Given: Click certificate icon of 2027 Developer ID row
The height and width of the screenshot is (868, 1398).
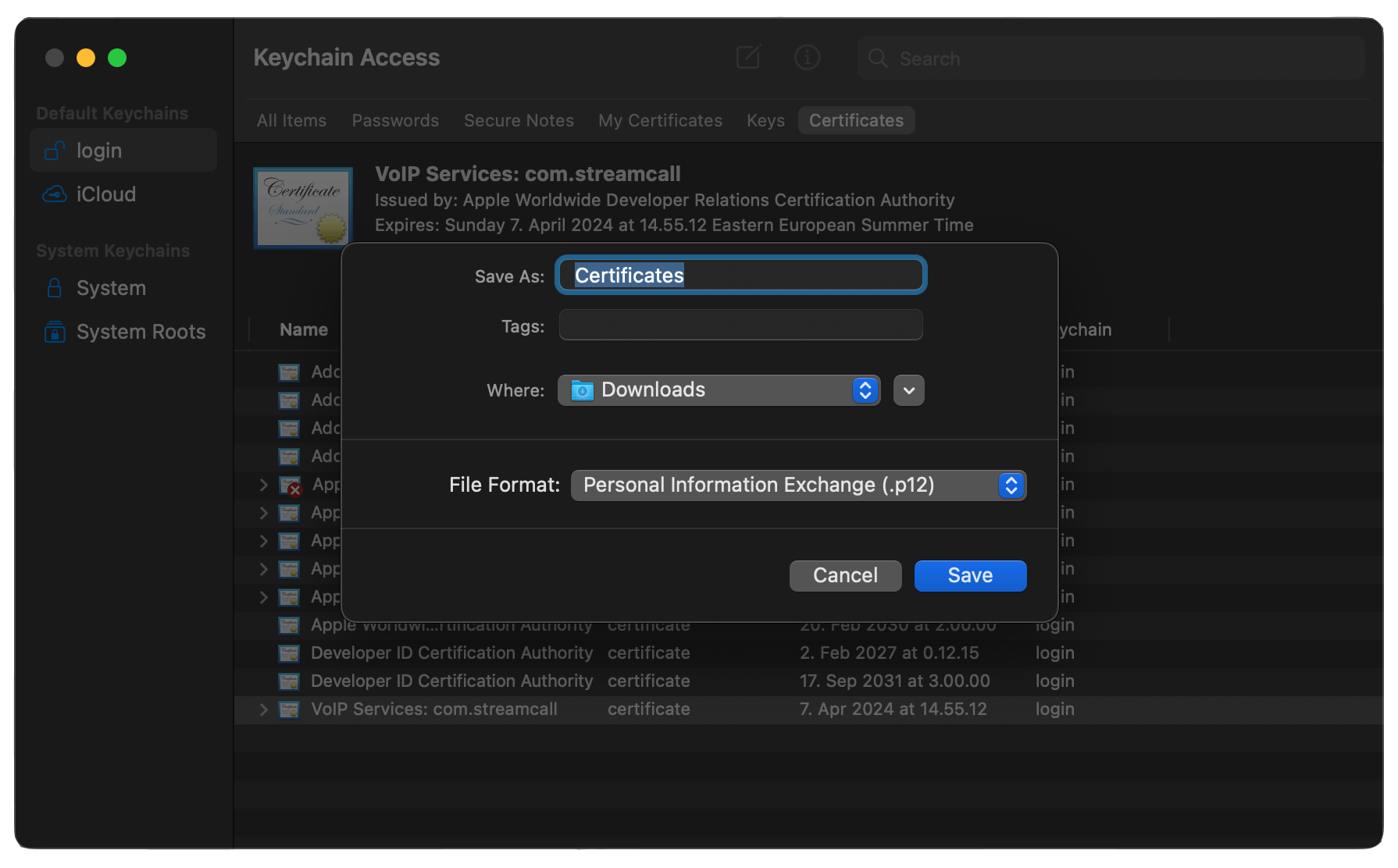Looking at the screenshot, I should click(289, 653).
